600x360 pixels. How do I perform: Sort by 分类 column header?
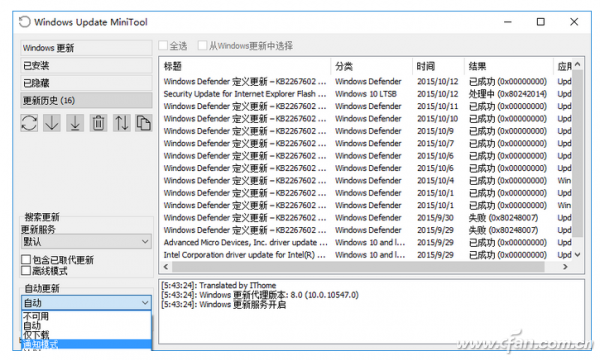coord(372,67)
